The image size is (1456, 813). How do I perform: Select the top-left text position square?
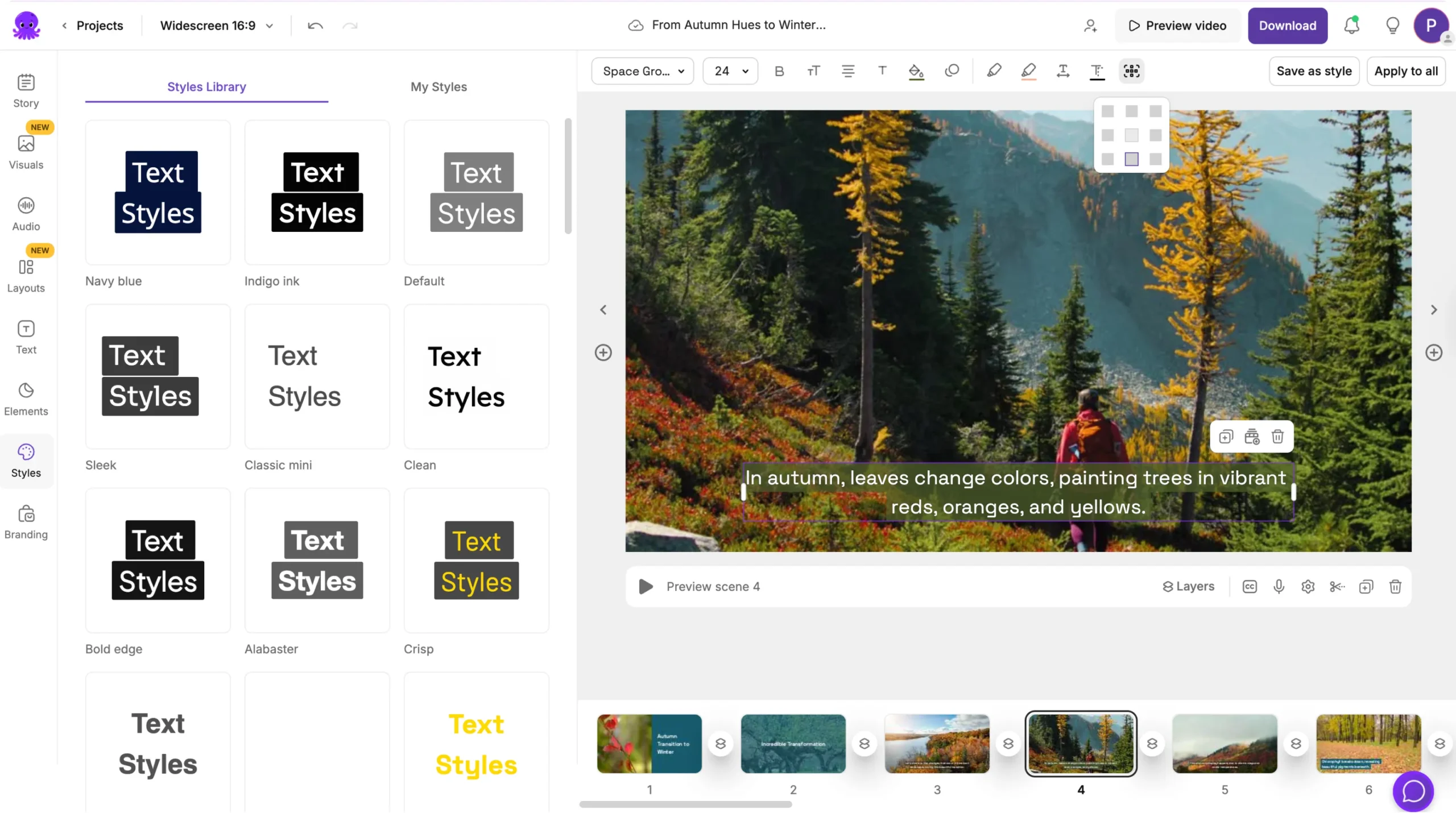pos(1107,111)
